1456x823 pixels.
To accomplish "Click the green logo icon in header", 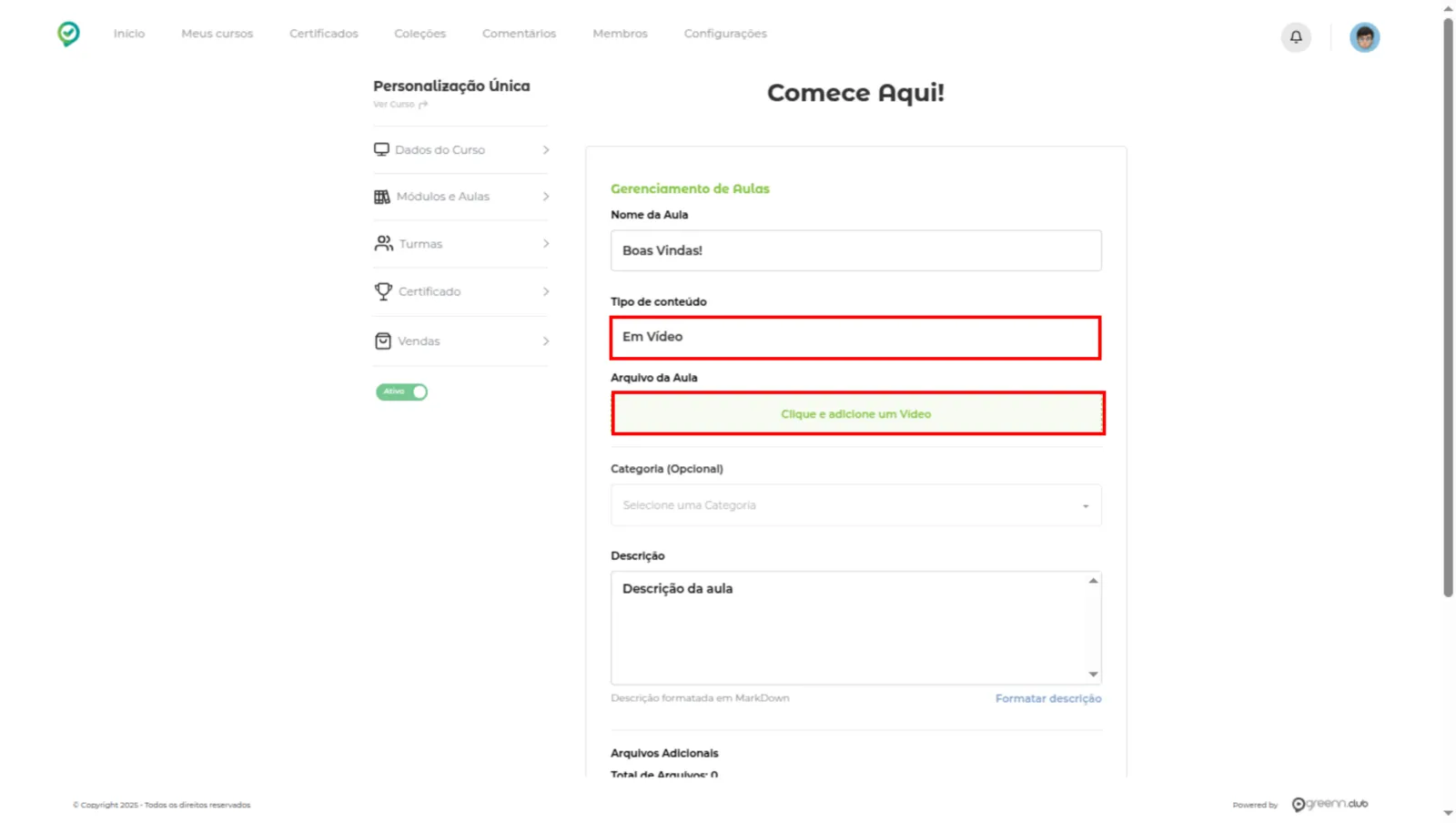I will [68, 34].
